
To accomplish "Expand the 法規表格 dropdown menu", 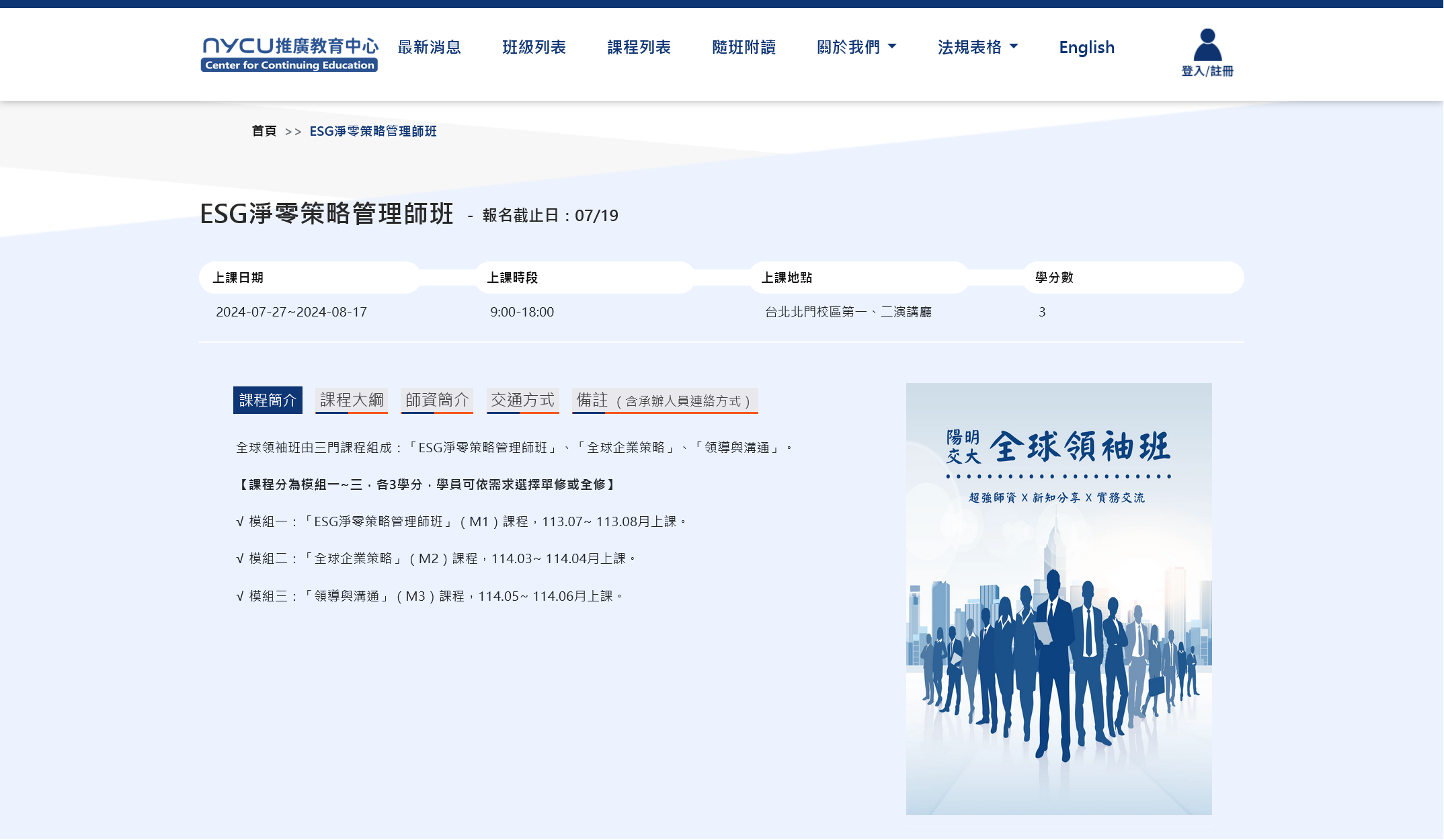I will tap(977, 47).
